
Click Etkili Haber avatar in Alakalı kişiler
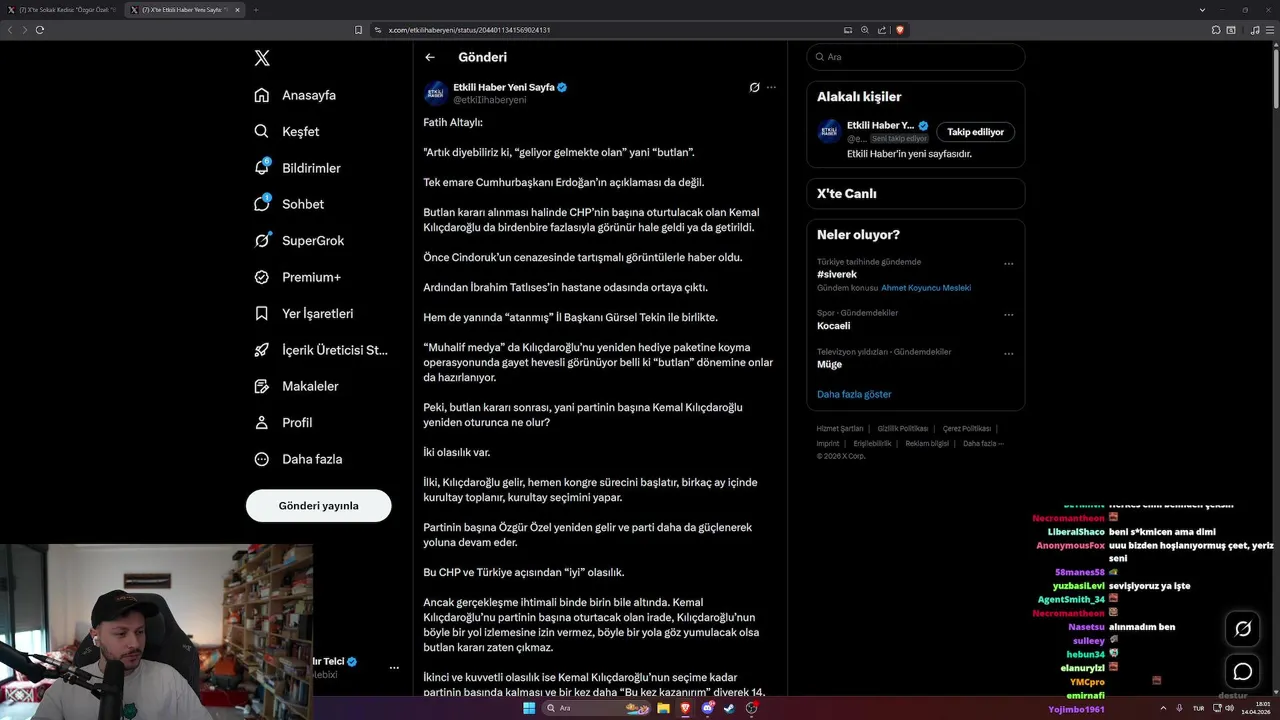coord(829,131)
